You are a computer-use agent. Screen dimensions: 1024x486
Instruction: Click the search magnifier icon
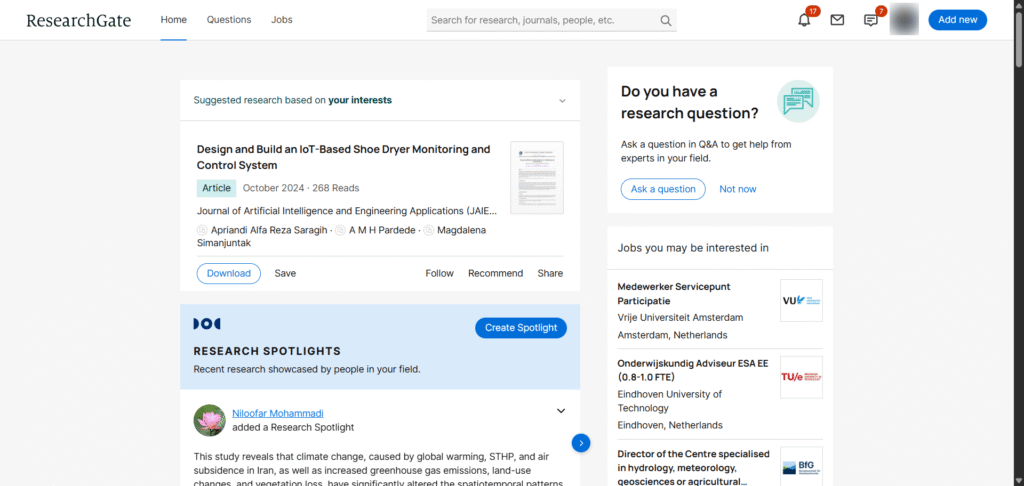[665, 20]
